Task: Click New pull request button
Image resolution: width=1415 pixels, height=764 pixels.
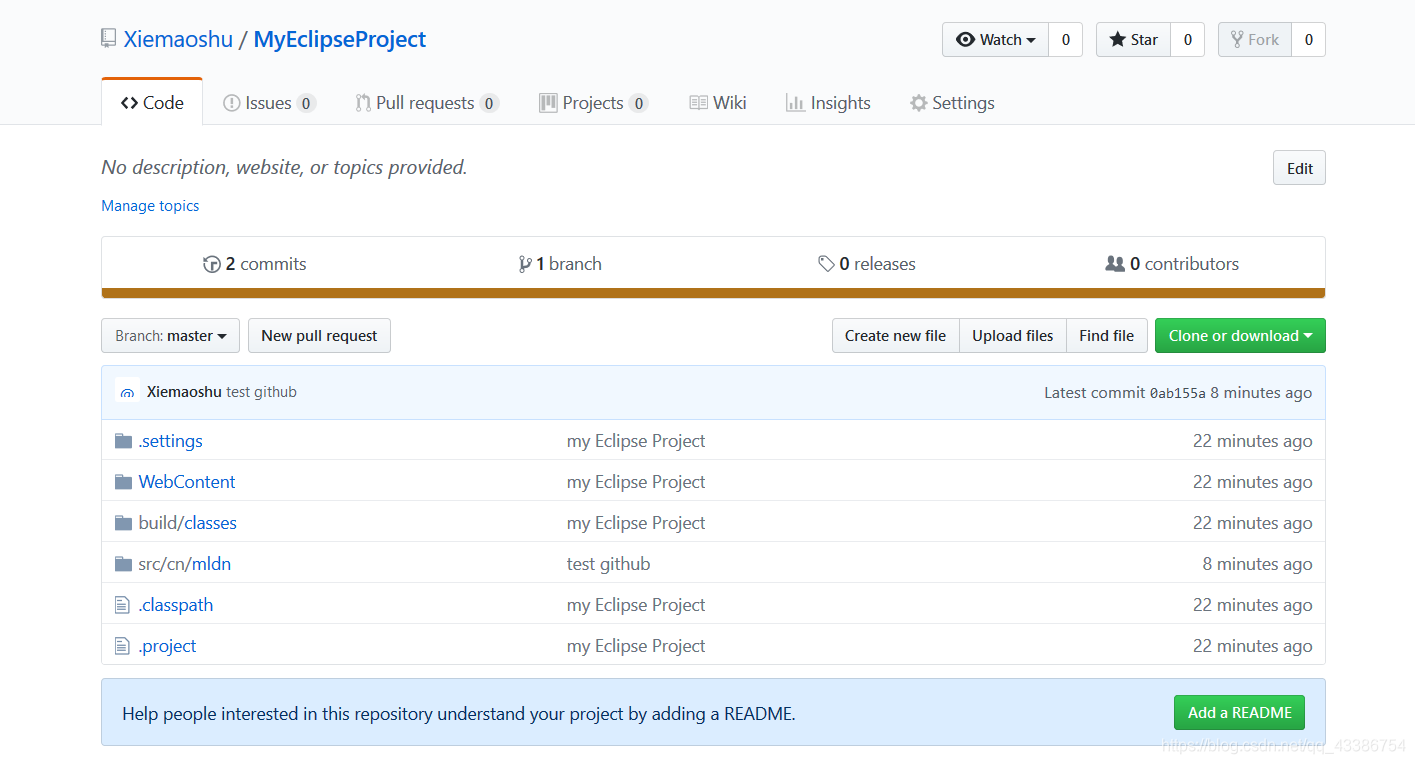Action: coord(319,336)
